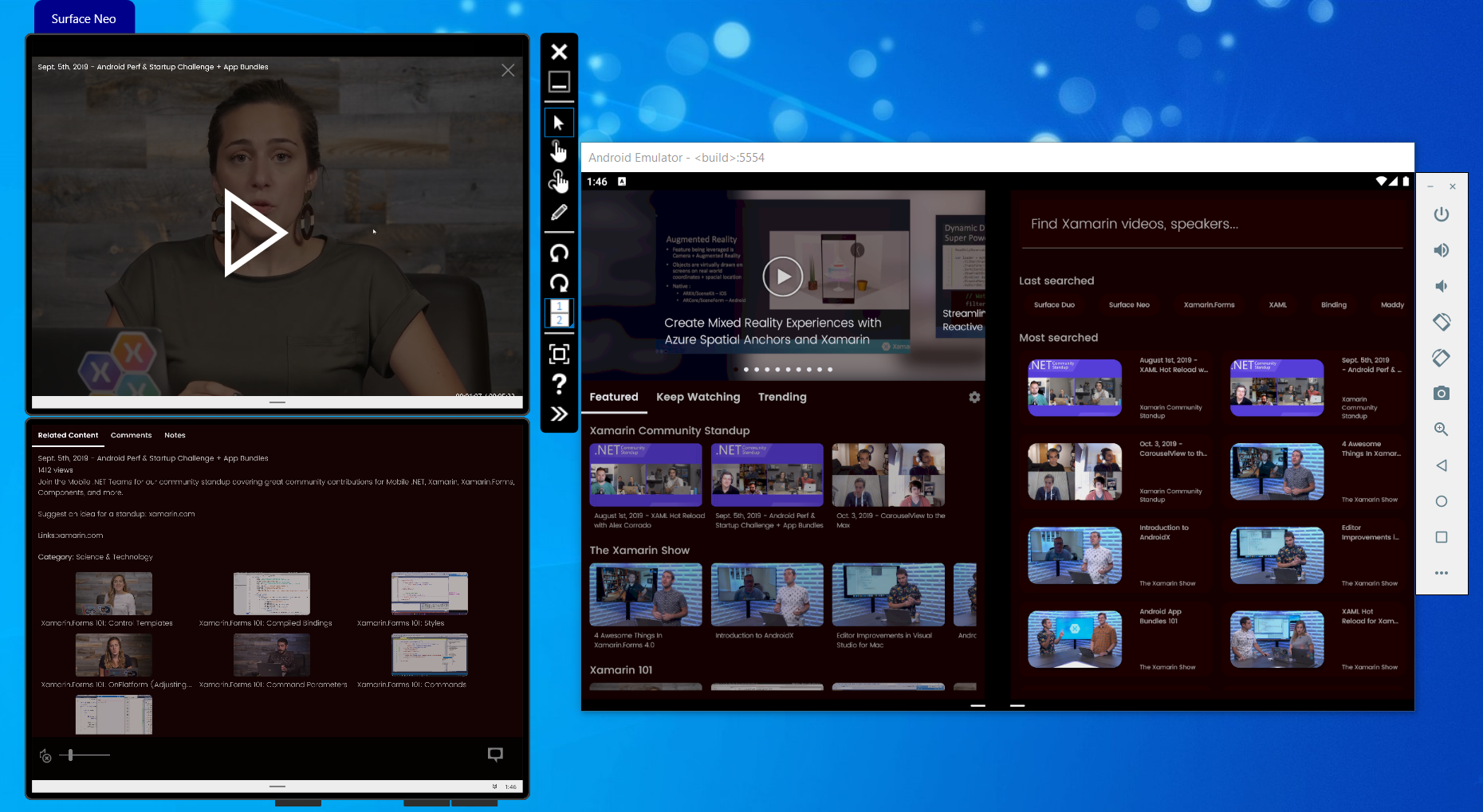Select the Maddy last-searched term
The height and width of the screenshot is (812, 1483).
pos(1392,305)
